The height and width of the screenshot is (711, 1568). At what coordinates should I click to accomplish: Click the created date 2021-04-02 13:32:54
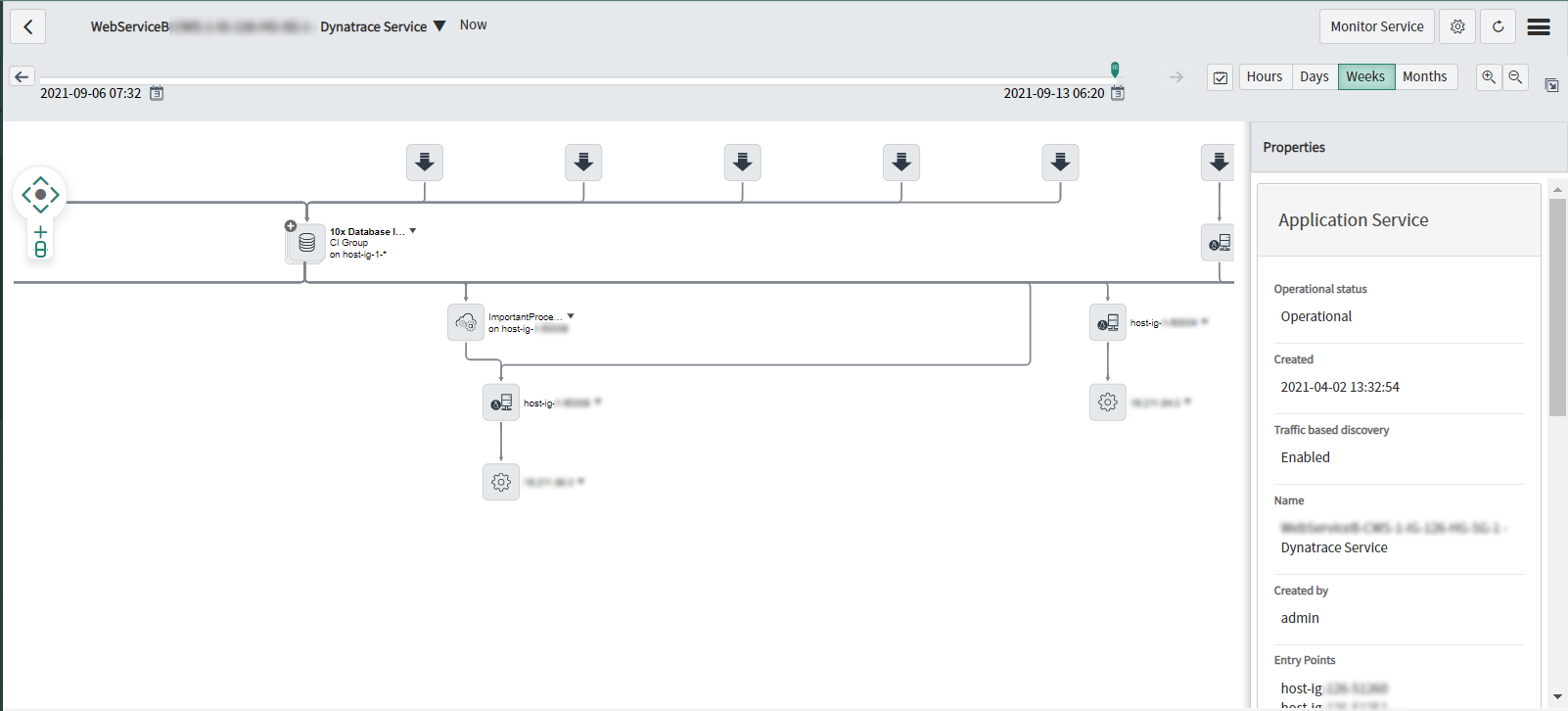coord(1340,387)
